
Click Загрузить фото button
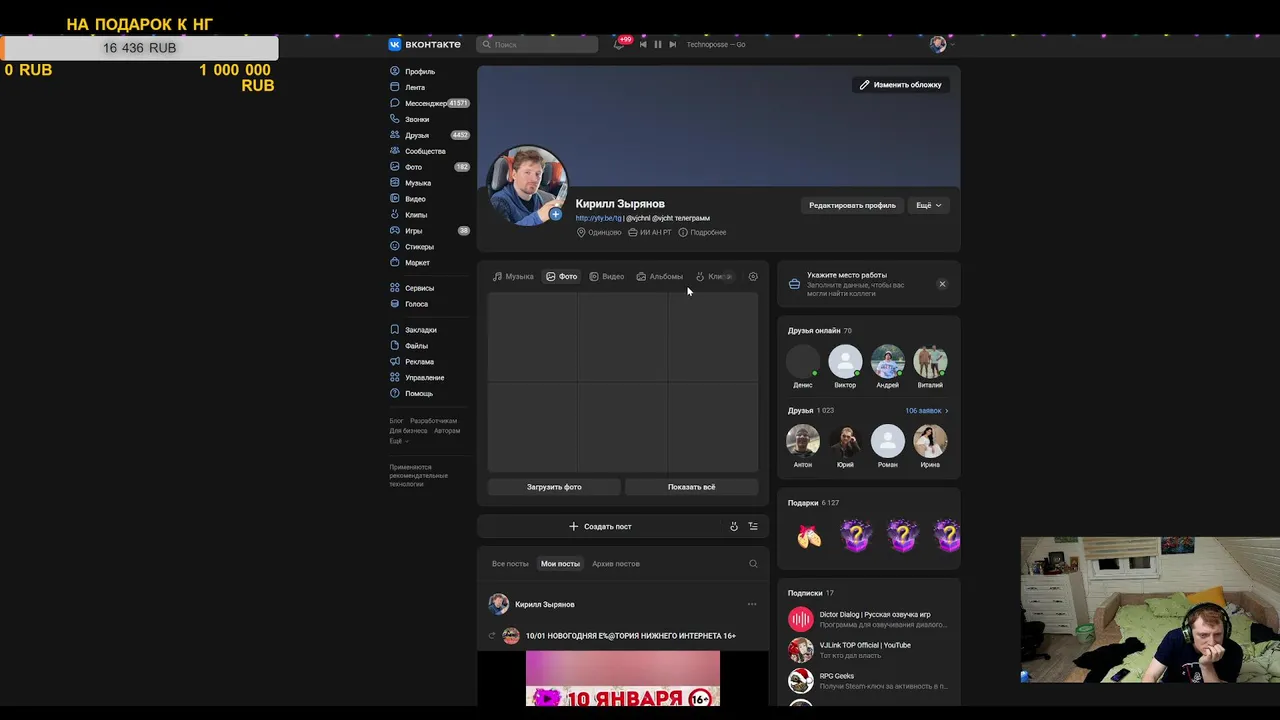point(554,487)
